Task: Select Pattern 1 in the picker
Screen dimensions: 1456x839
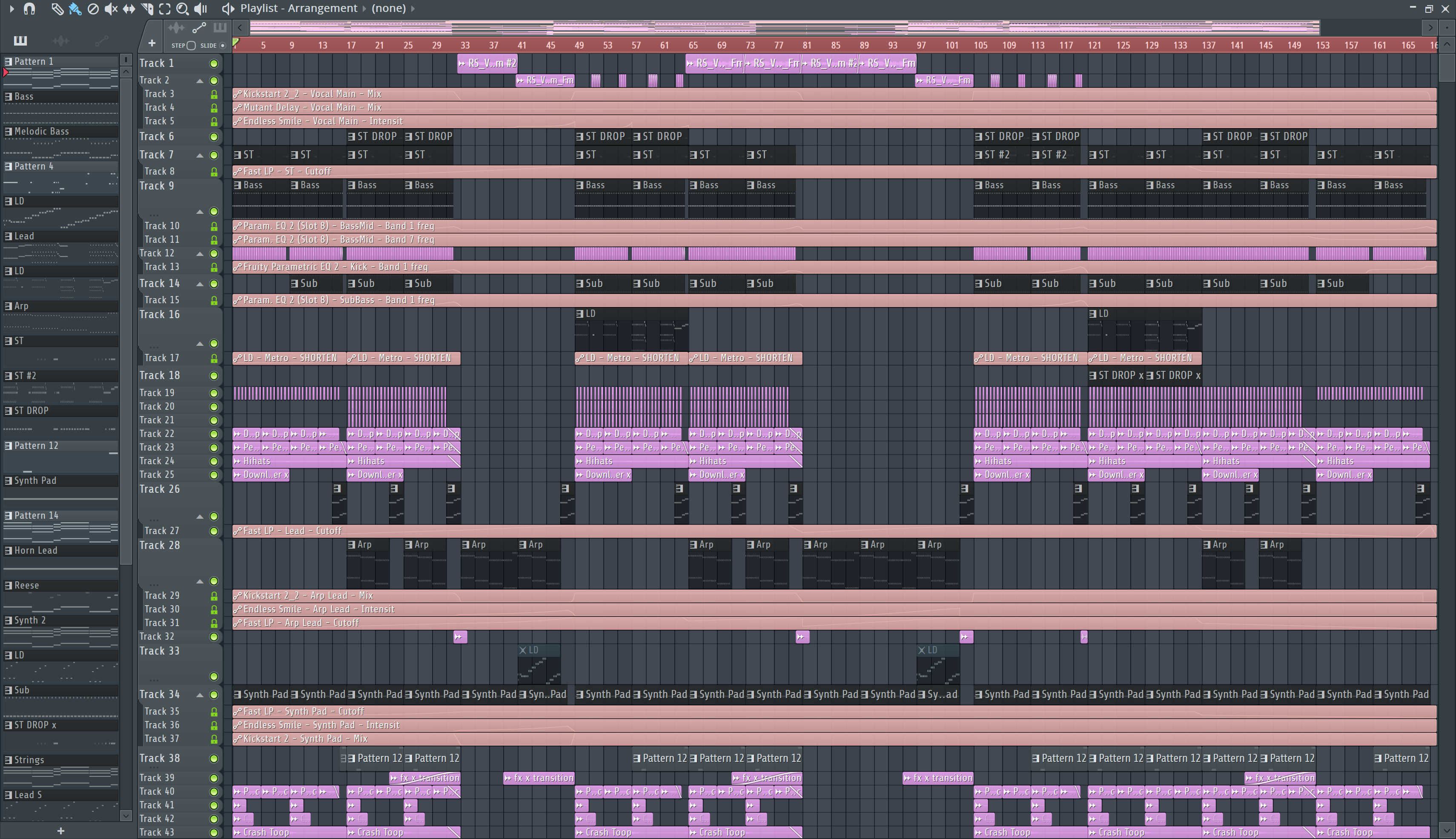Action: click(60, 61)
